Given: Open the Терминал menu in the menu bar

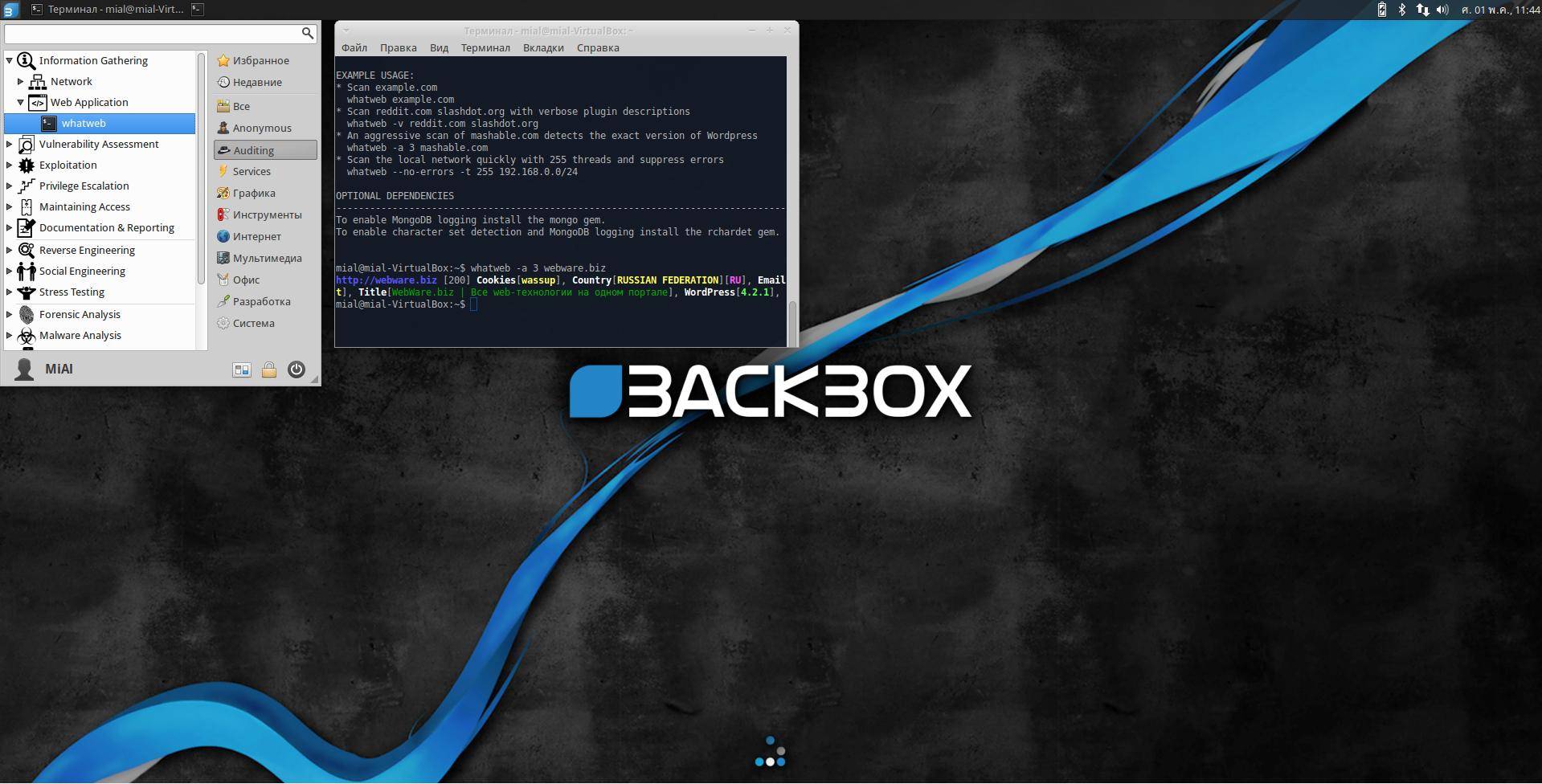Looking at the screenshot, I should point(485,47).
